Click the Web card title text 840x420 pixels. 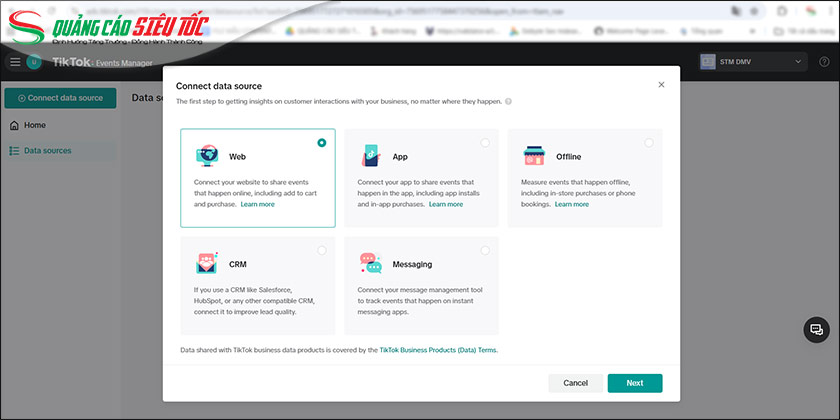237,156
